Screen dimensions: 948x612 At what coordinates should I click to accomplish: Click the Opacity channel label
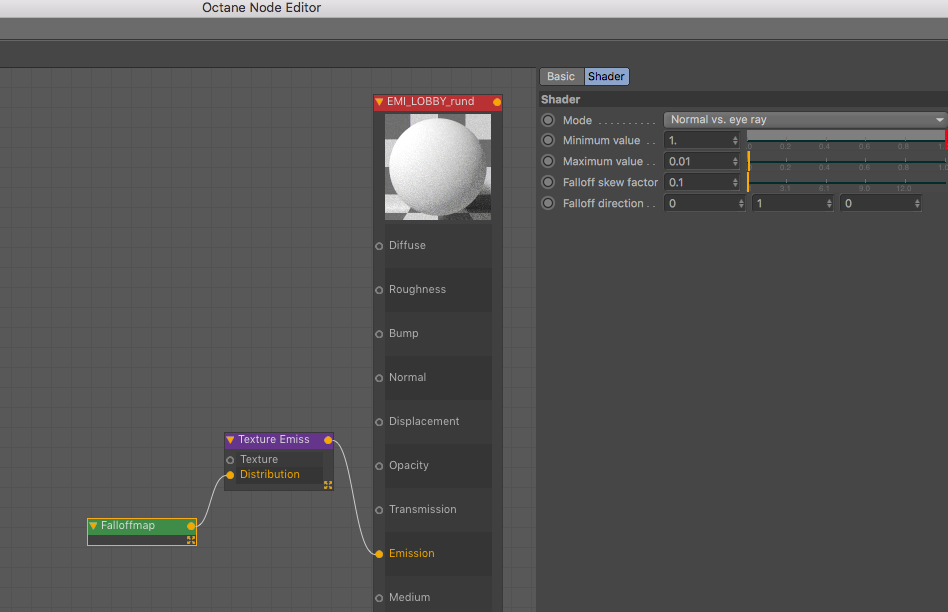pyautogui.click(x=409, y=466)
